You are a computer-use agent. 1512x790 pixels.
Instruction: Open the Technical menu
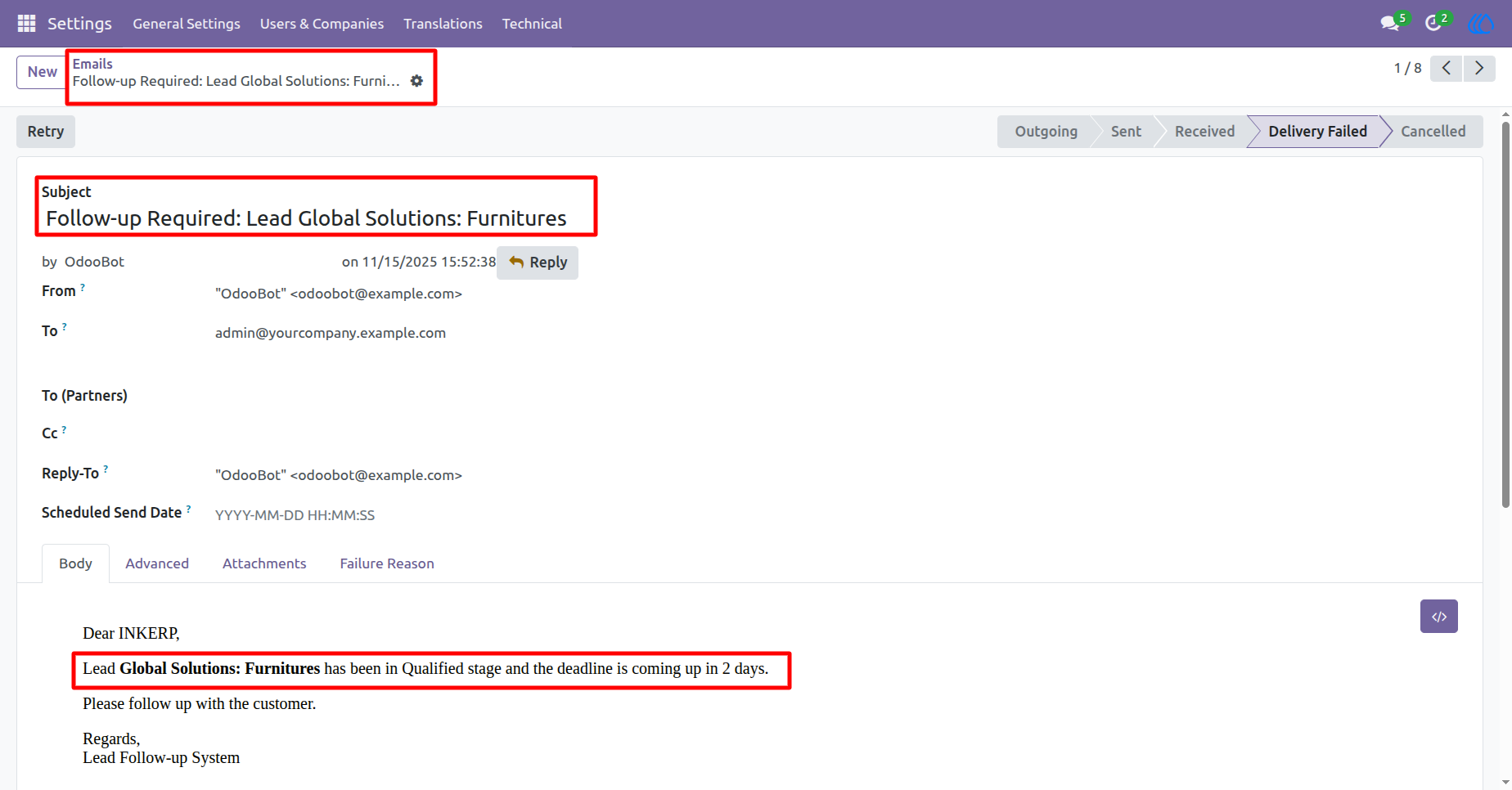[x=532, y=24]
